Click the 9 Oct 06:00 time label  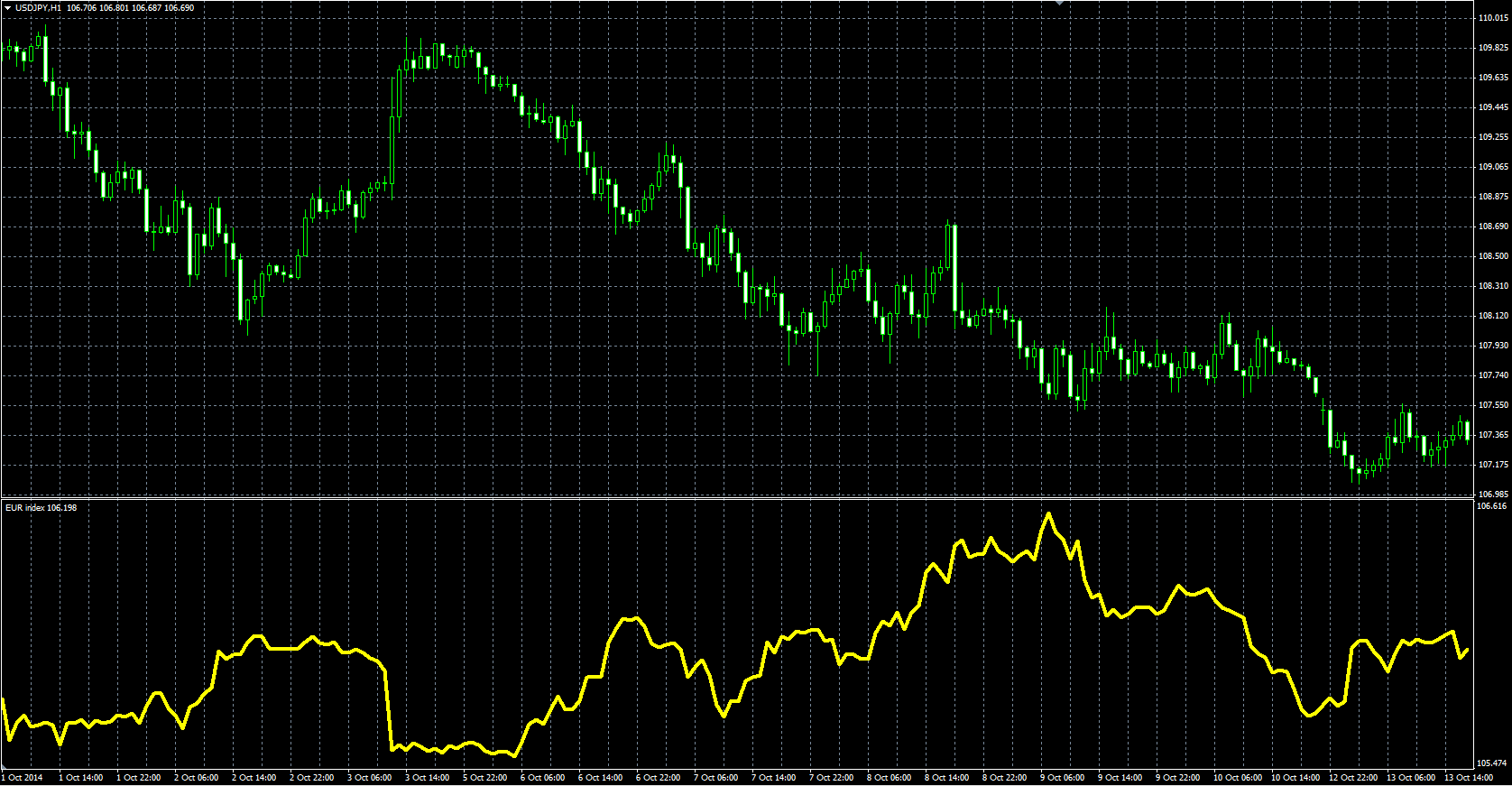tap(1063, 778)
